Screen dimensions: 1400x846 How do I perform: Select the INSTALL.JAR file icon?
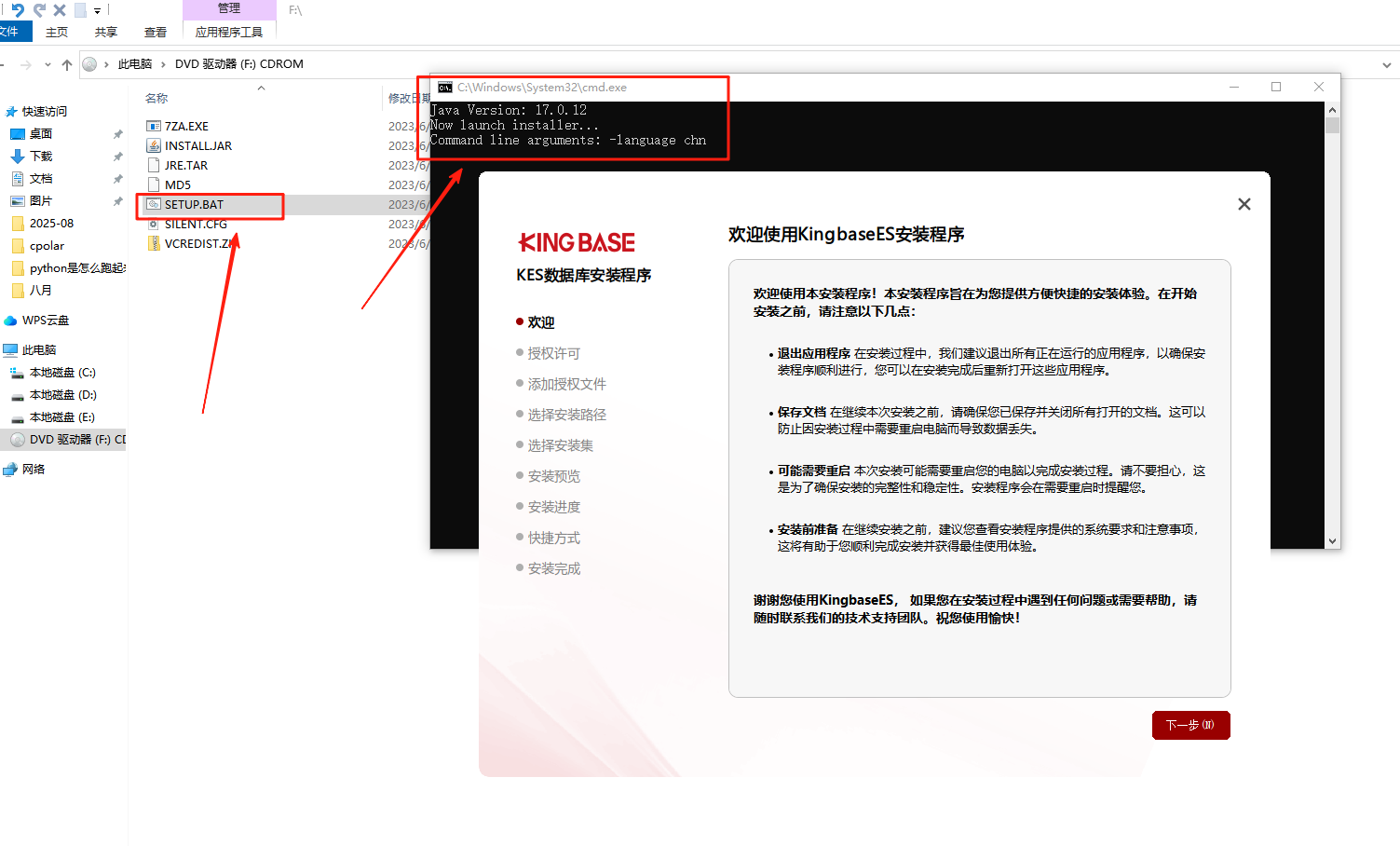pos(154,145)
